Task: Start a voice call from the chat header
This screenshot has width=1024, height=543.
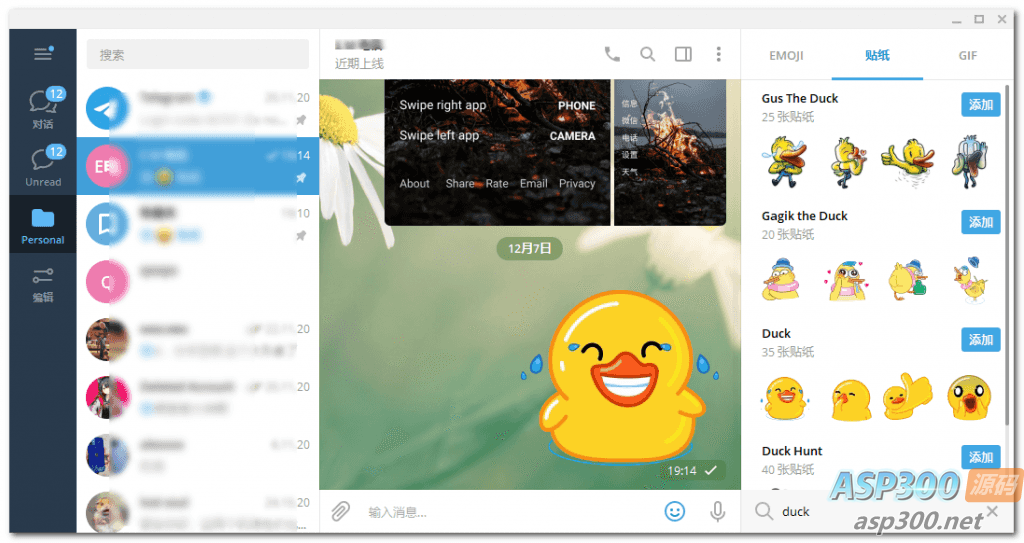Action: [612, 54]
